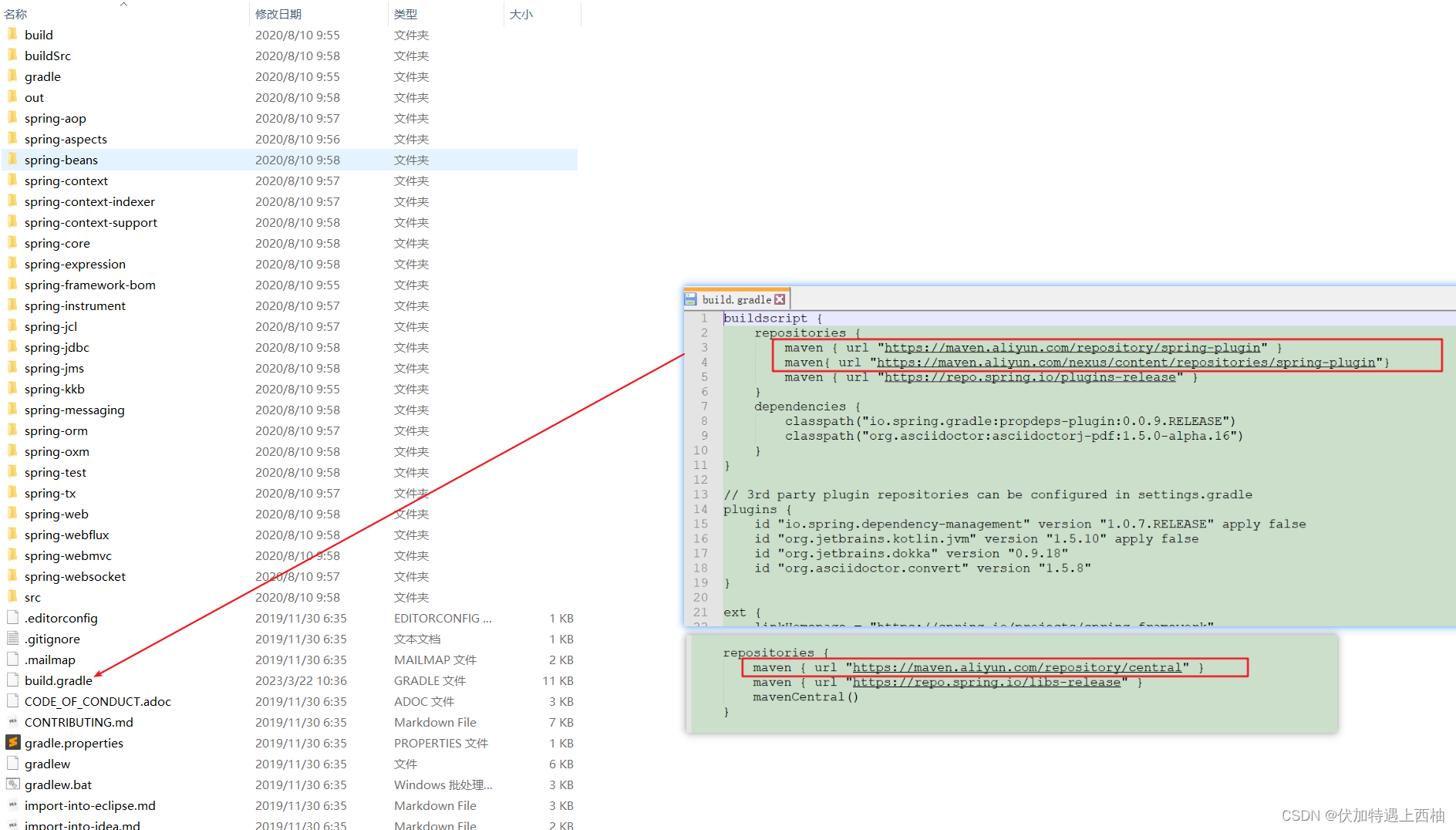The height and width of the screenshot is (830, 1456).
Task: Click the gradle folder icon
Action: pyautogui.click(x=12, y=76)
